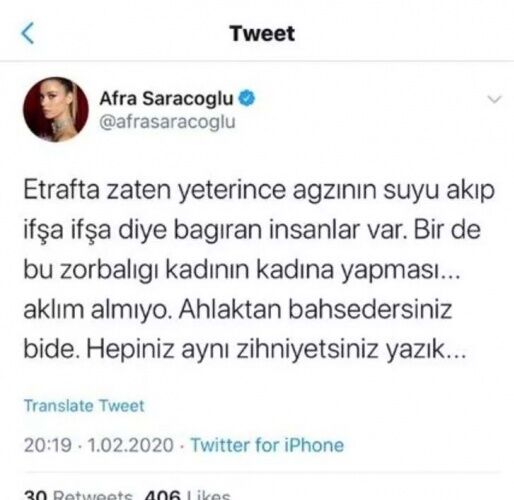This screenshot has width=514, height=500.
Task: Tap the line starting aklım almıyo
Action: click(x=238, y=310)
